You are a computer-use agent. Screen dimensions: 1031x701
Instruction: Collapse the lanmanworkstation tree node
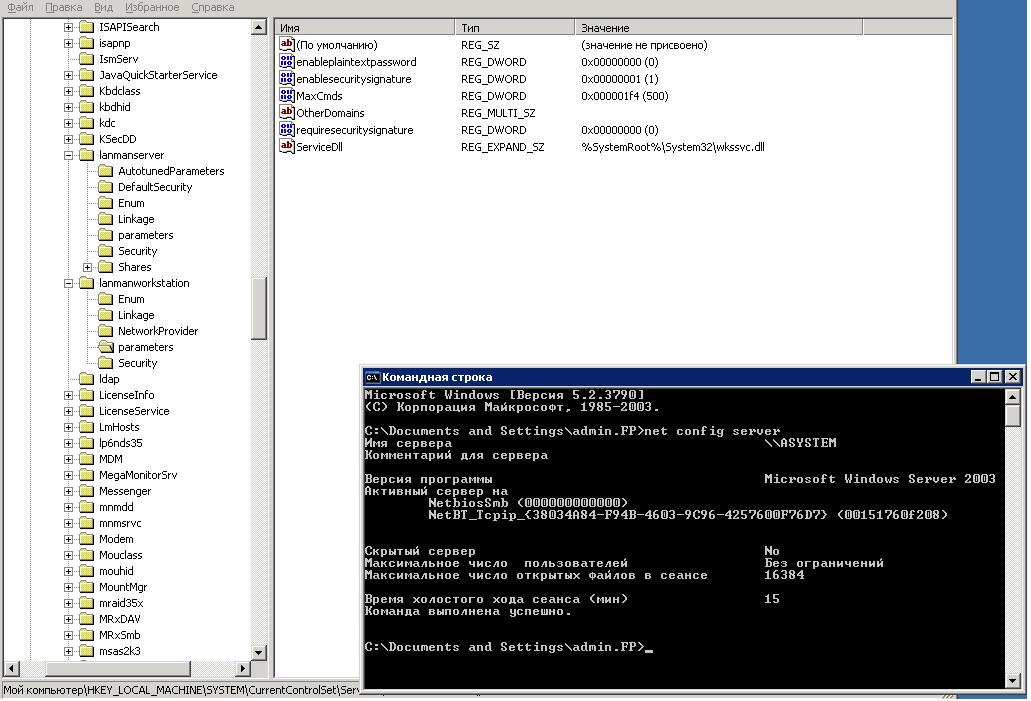coord(68,283)
